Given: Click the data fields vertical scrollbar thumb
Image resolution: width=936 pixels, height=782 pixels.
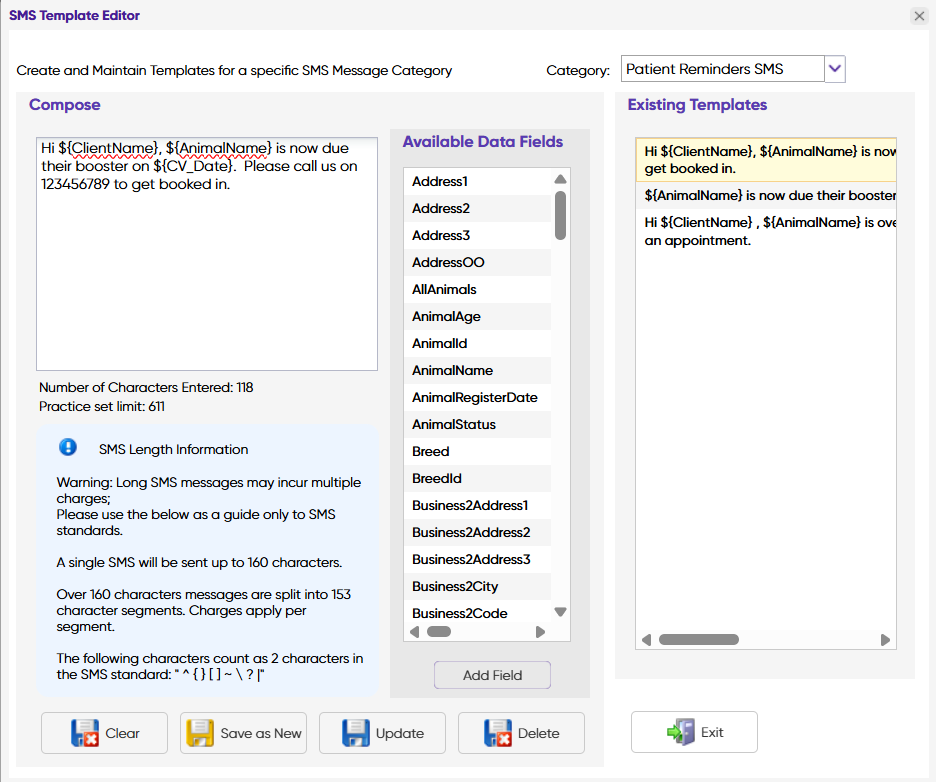Looking at the screenshot, I should coord(560,215).
